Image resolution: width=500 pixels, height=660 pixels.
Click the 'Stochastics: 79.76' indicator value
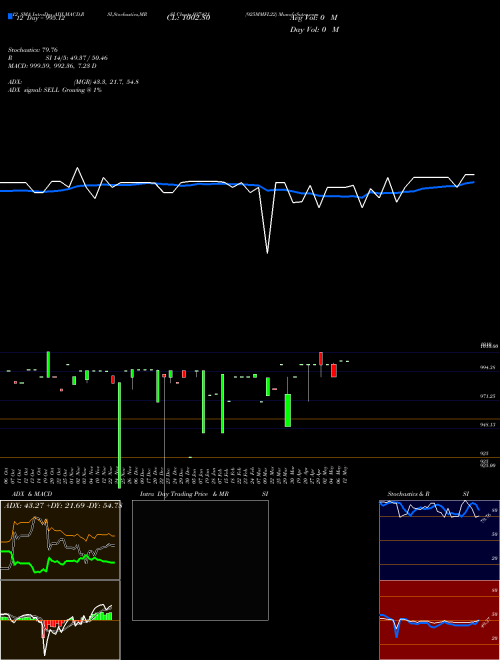pyautogui.click(x=33, y=50)
